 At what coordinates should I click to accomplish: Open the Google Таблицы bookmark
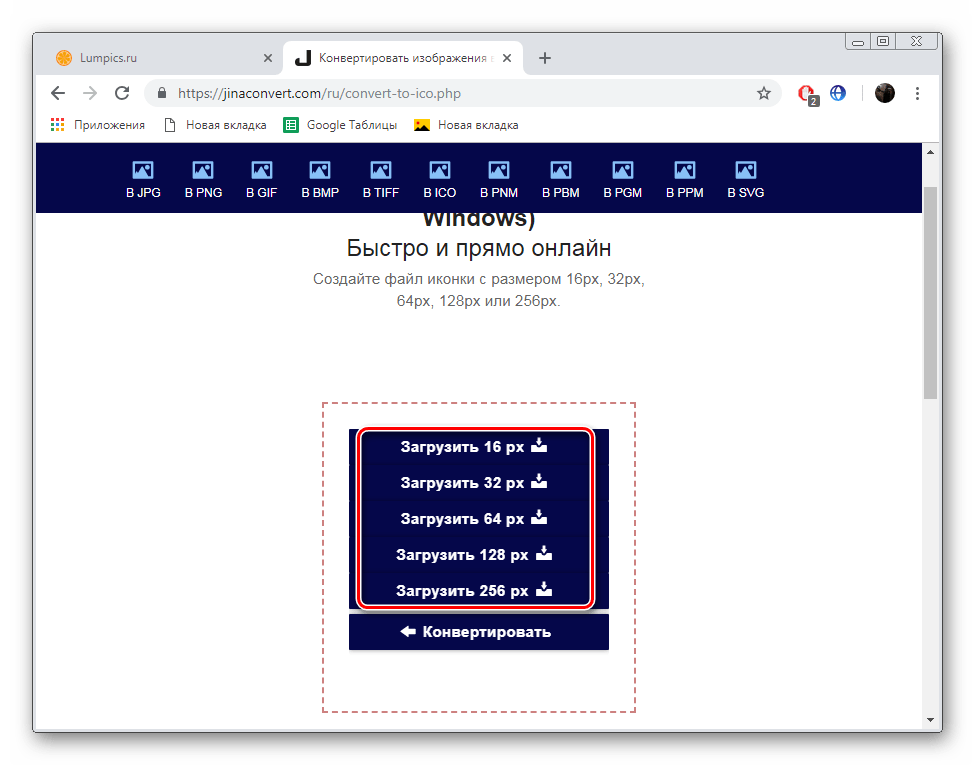340,125
